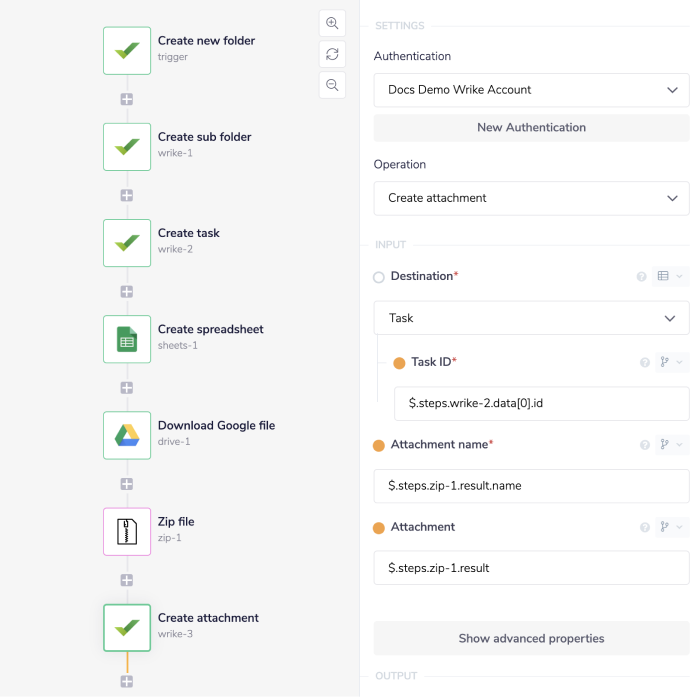Click the zoom in magnifier icon
The width and height of the screenshot is (700, 697).
332,24
